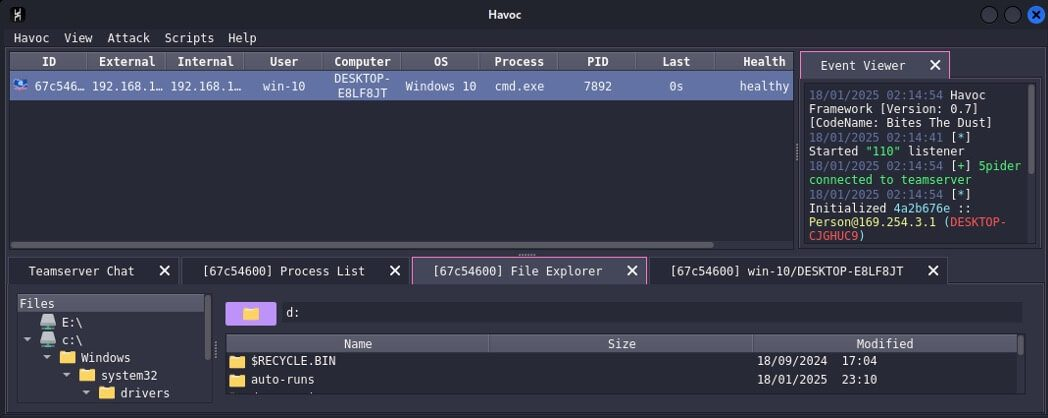Click the drivers folder icon in tree
1048x418 pixels.
point(107,393)
